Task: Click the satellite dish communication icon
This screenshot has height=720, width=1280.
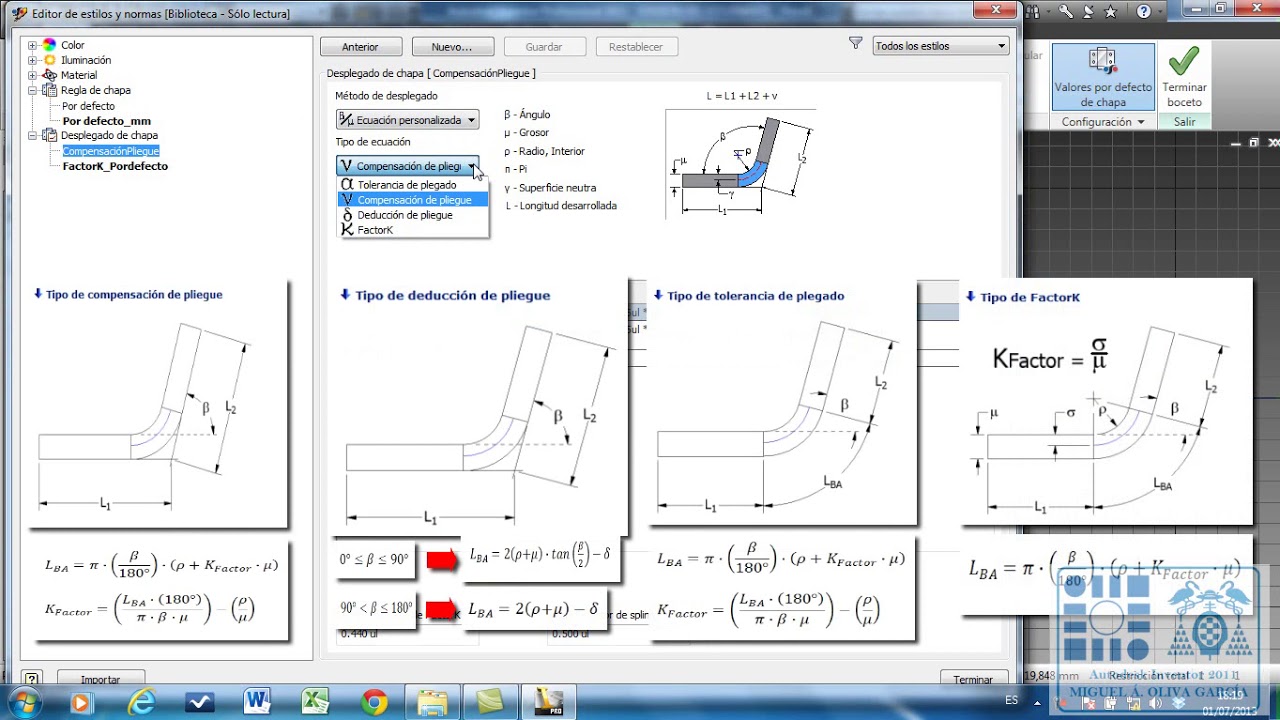Action: [x=1088, y=11]
